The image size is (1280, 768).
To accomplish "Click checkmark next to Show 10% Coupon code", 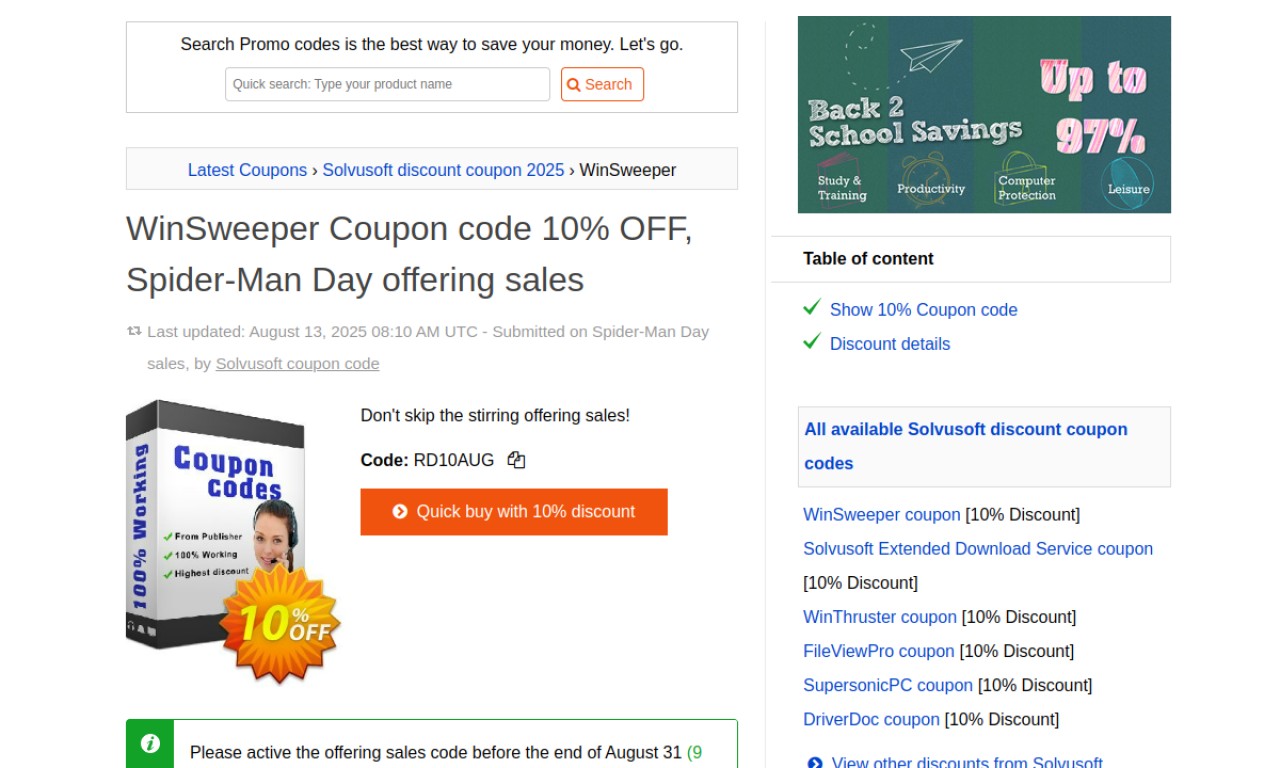I will (812, 308).
